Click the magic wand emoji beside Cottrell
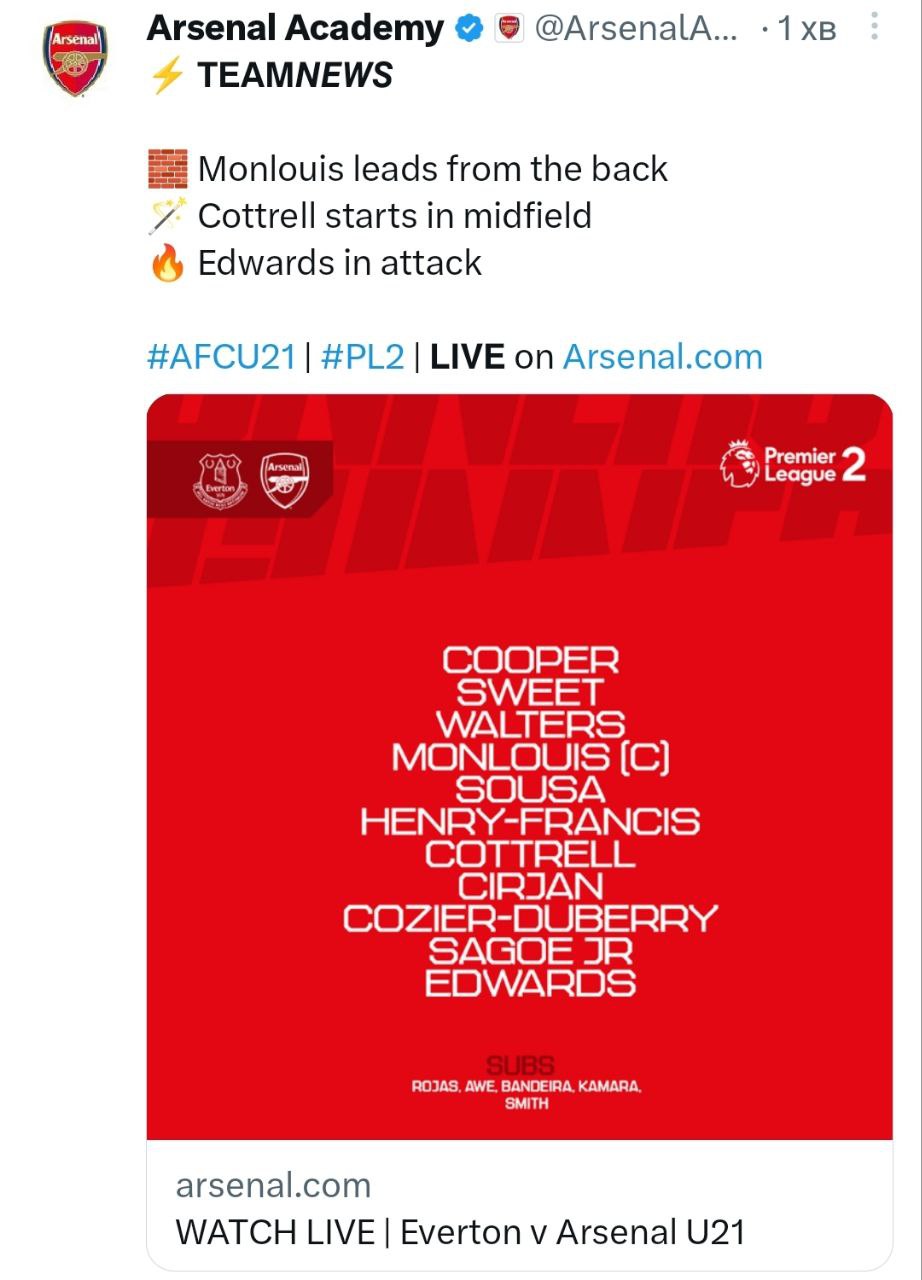 click(x=167, y=216)
